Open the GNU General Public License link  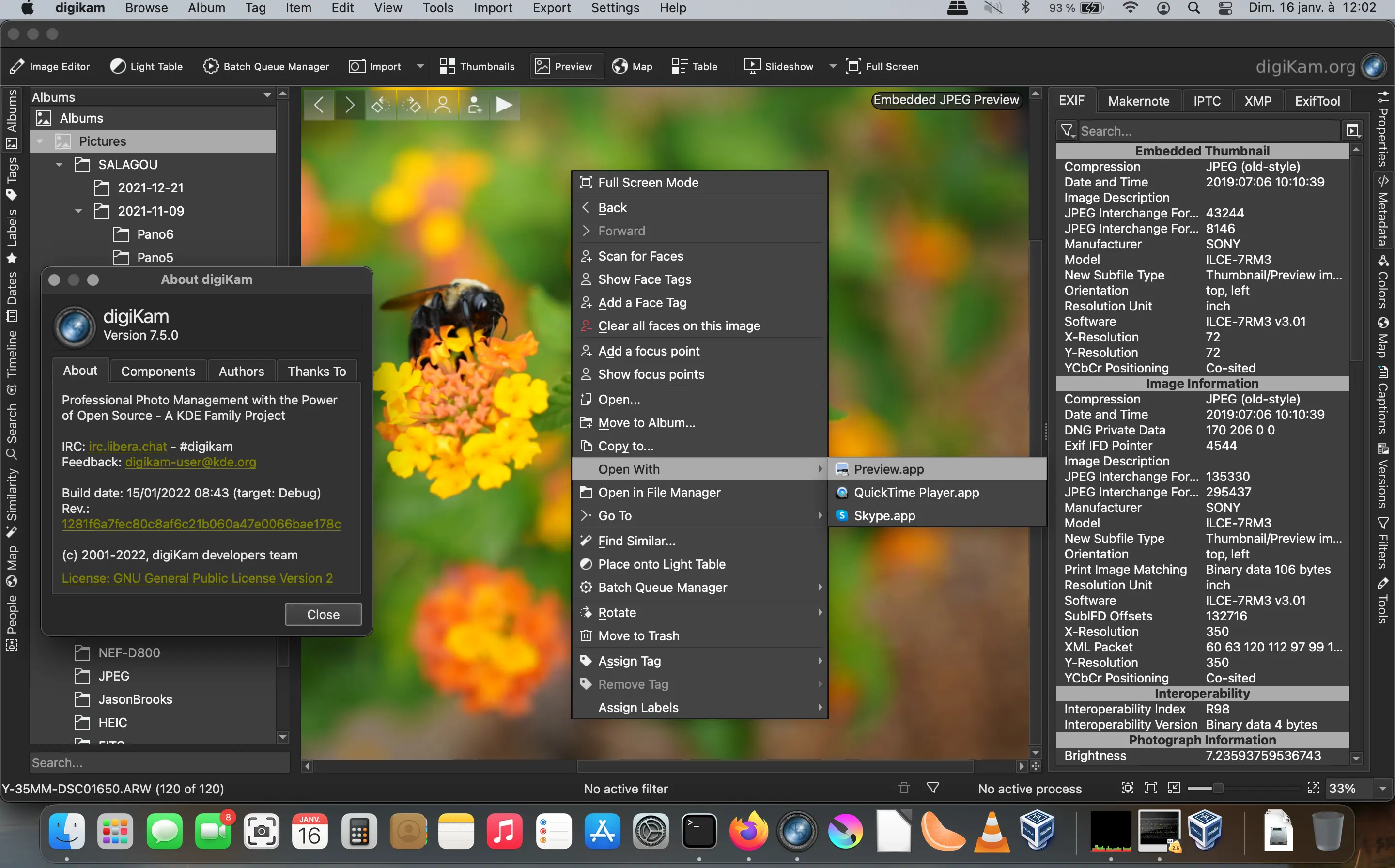pyautogui.click(x=197, y=578)
